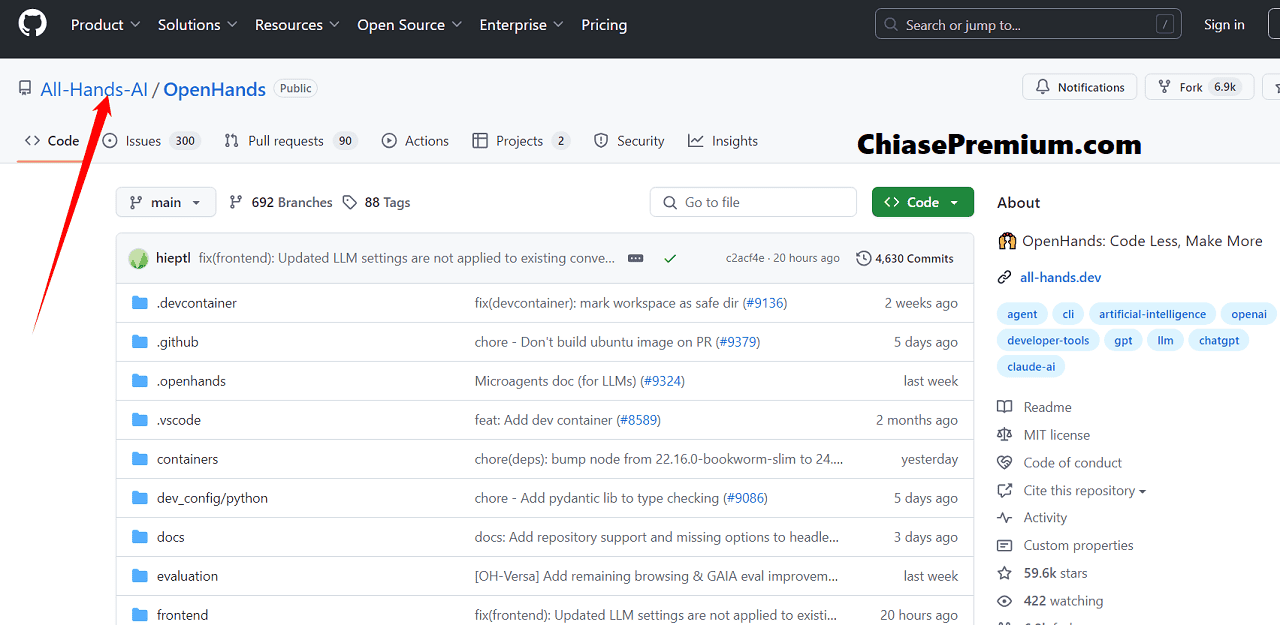Click the tag icon beside 88 Tags
This screenshot has height=625, width=1280.
tap(349, 202)
